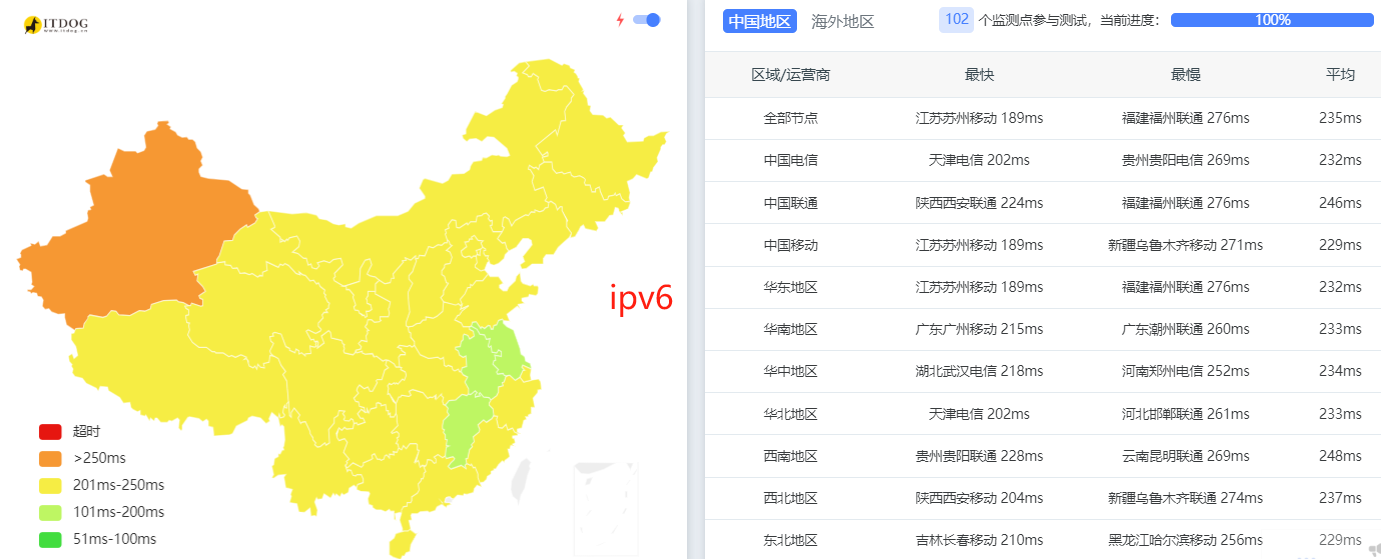
Task: Click the 最快 column header
Action: [979, 75]
